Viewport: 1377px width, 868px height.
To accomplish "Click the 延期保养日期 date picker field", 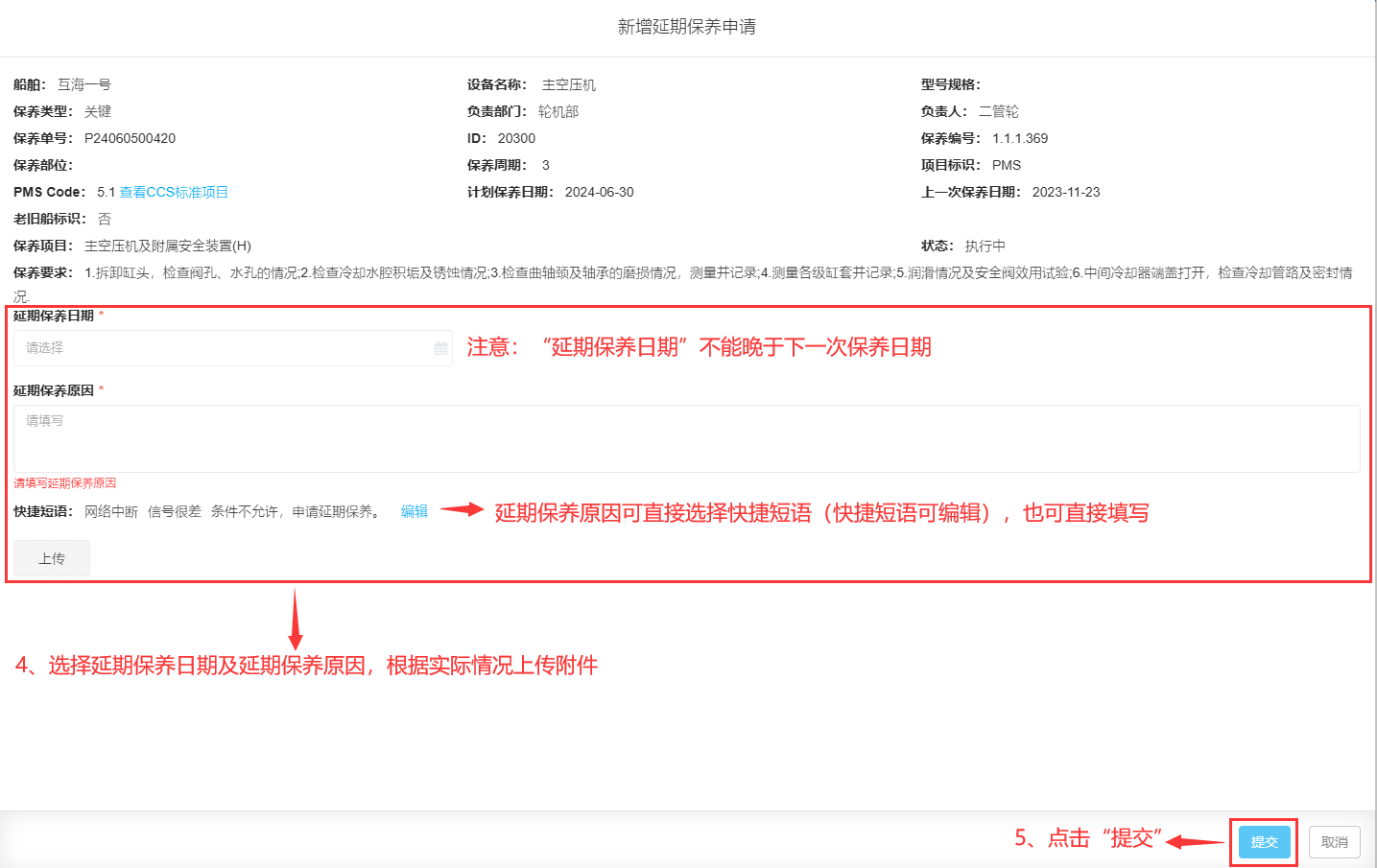I will pyautogui.click(x=233, y=348).
